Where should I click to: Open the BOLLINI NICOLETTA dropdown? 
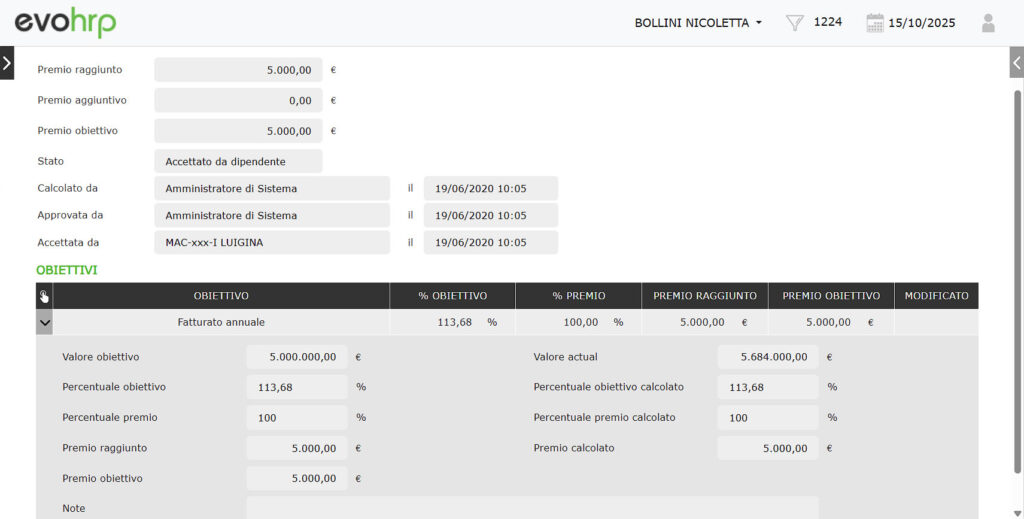(x=698, y=23)
